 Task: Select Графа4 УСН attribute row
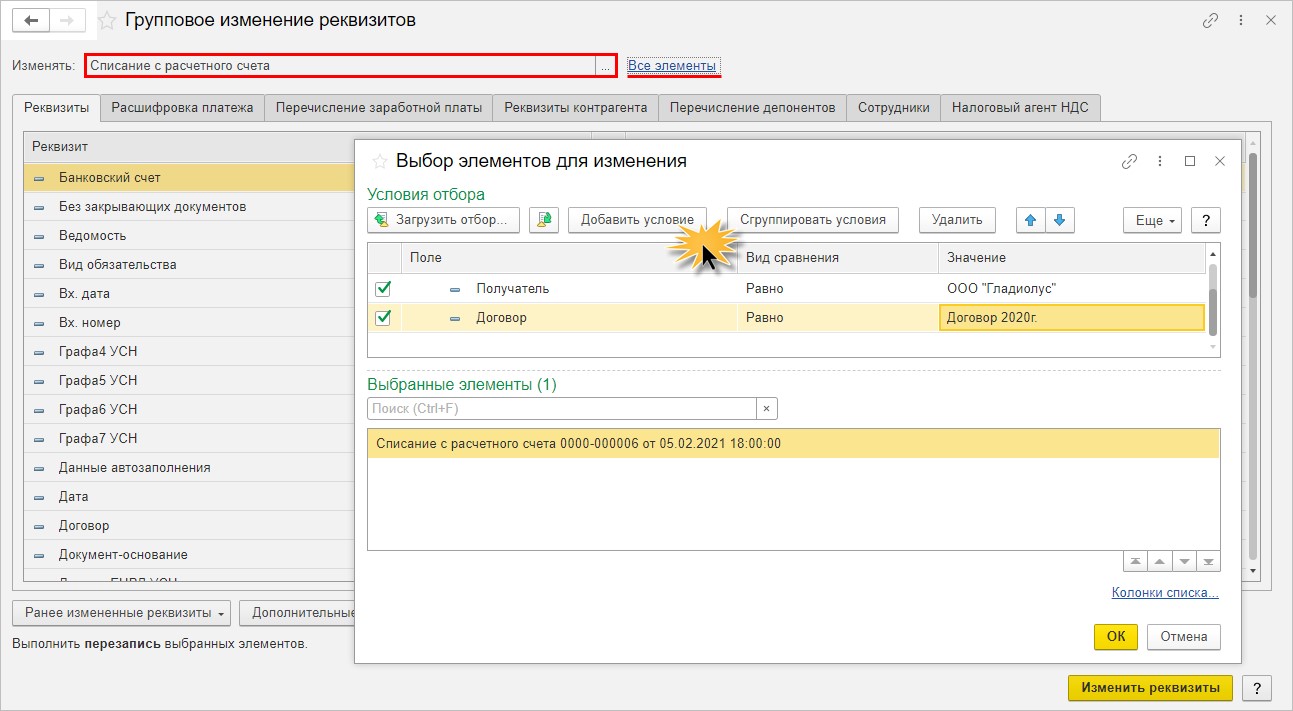coord(190,352)
